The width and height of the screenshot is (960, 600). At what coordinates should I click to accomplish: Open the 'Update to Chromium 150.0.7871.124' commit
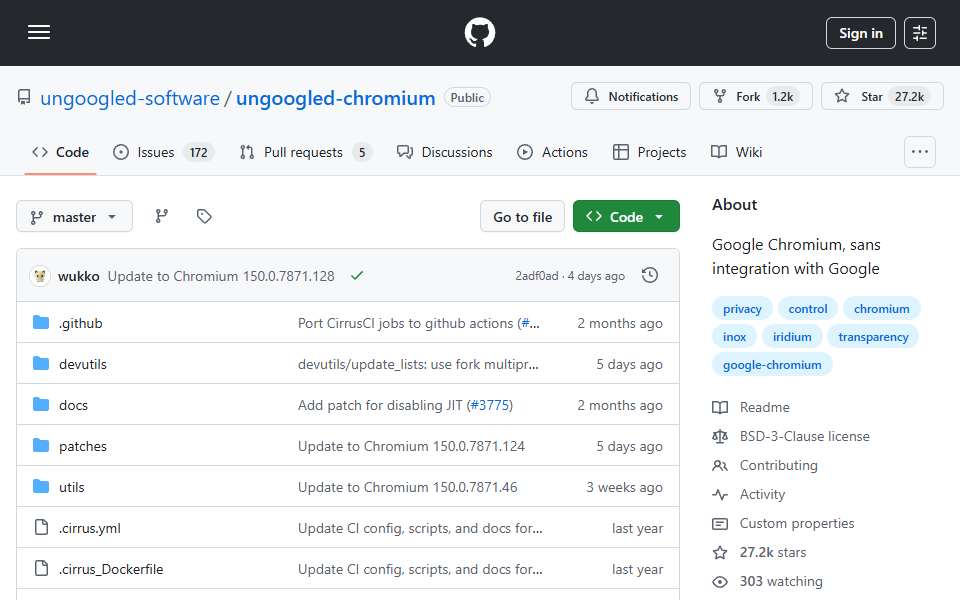point(411,446)
